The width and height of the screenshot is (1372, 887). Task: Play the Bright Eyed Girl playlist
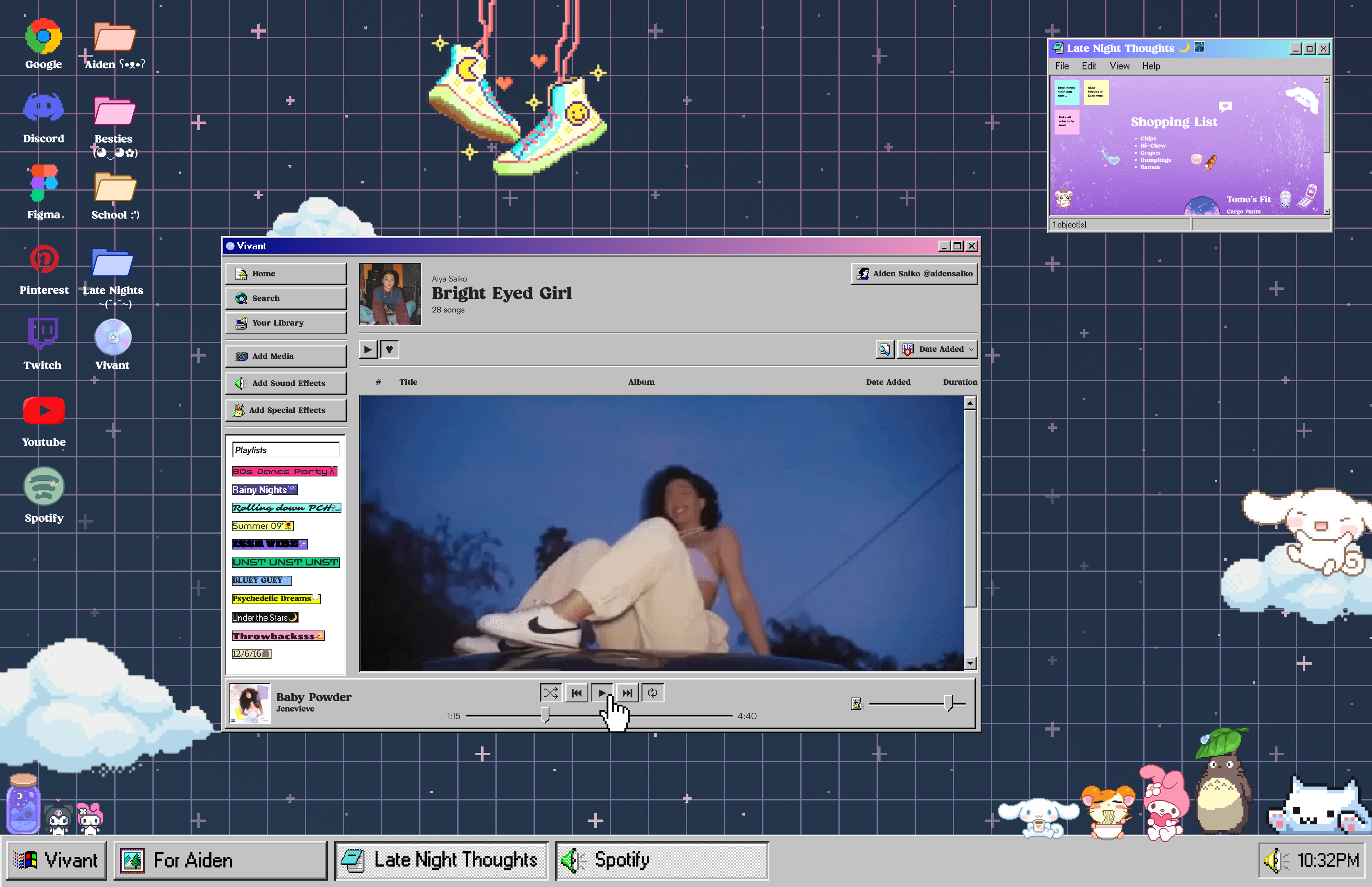(x=368, y=349)
